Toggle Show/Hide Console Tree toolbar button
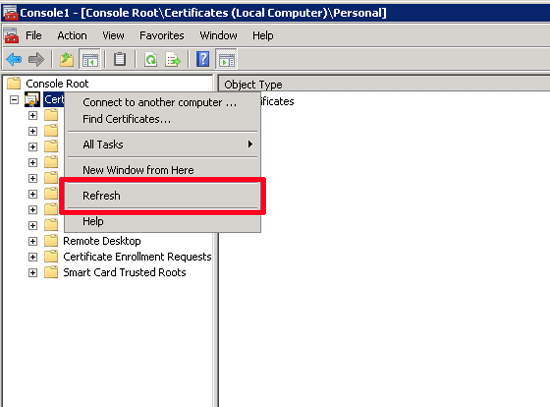This screenshot has width=550, height=407. pyautogui.click(x=90, y=59)
